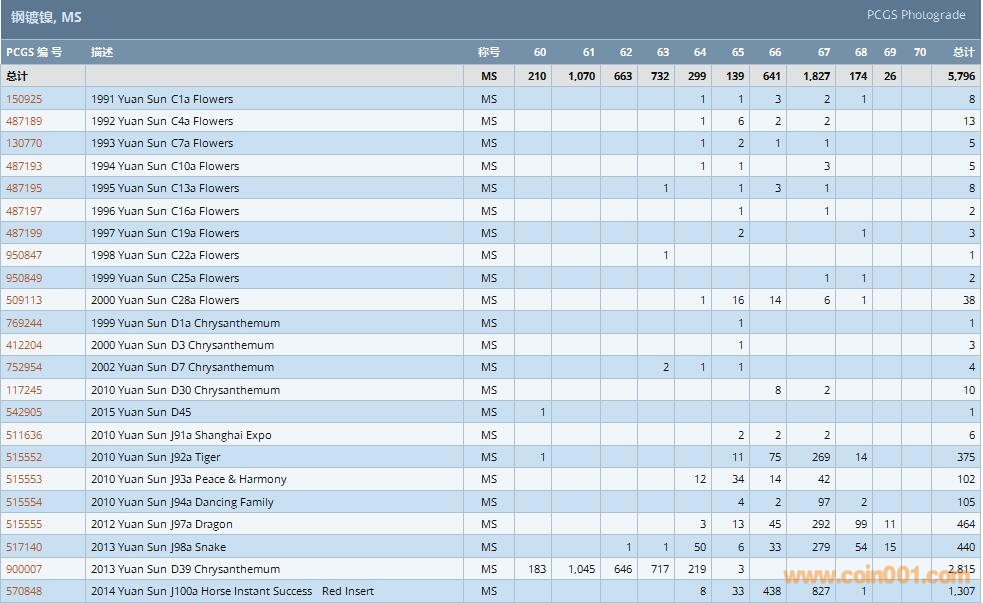Click the 描述 column header
The height and width of the screenshot is (603, 983).
102,52
